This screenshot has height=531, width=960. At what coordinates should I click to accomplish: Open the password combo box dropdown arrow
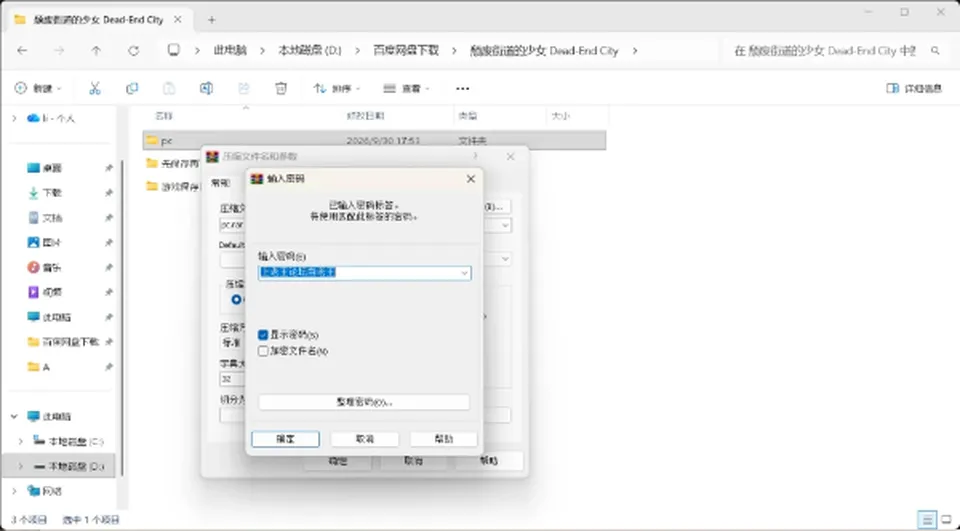click(465, 273)
